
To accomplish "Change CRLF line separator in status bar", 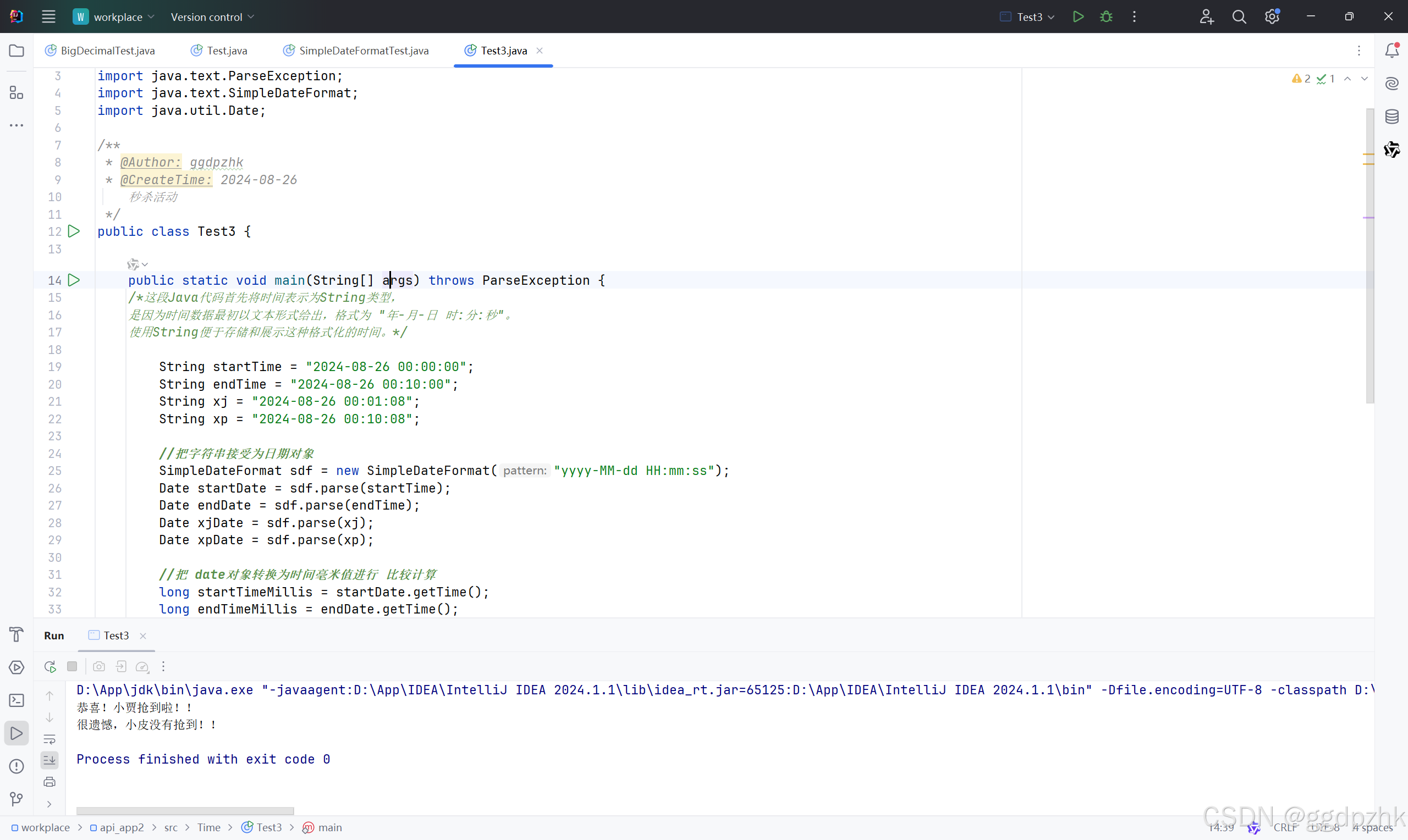I will (x=1286, y=827).
